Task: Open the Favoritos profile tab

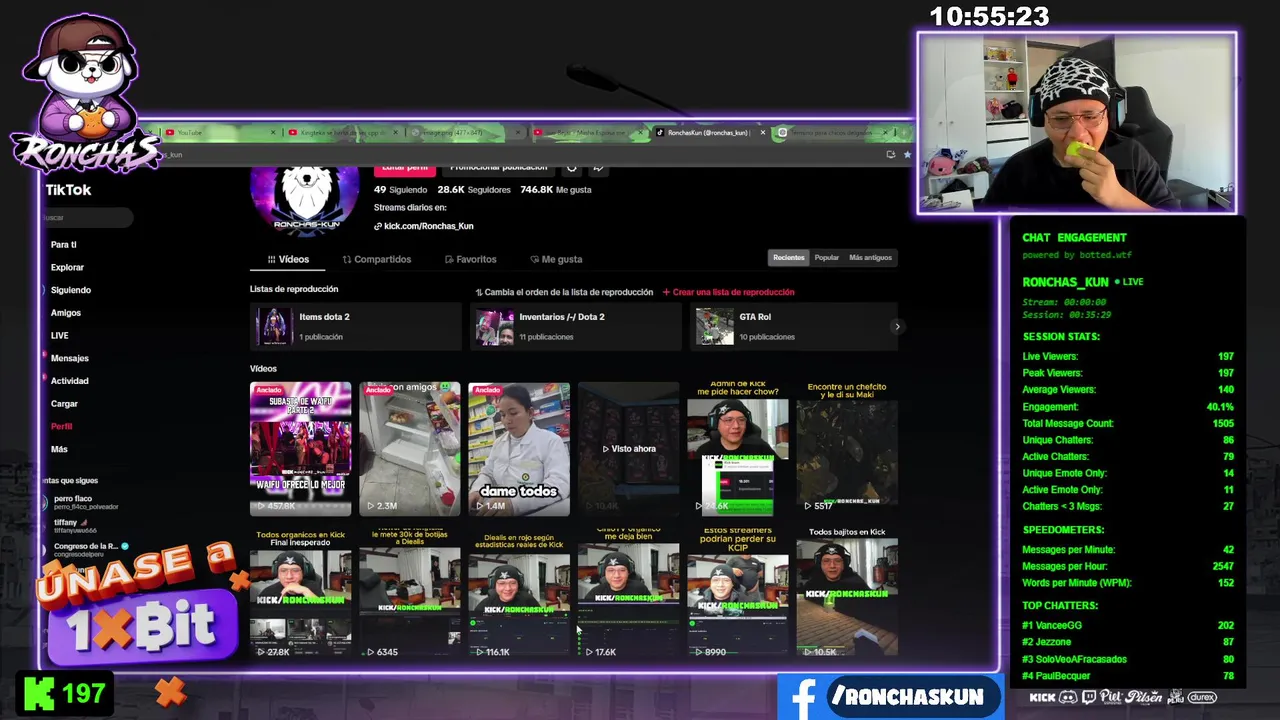Action: coord(470,259)
